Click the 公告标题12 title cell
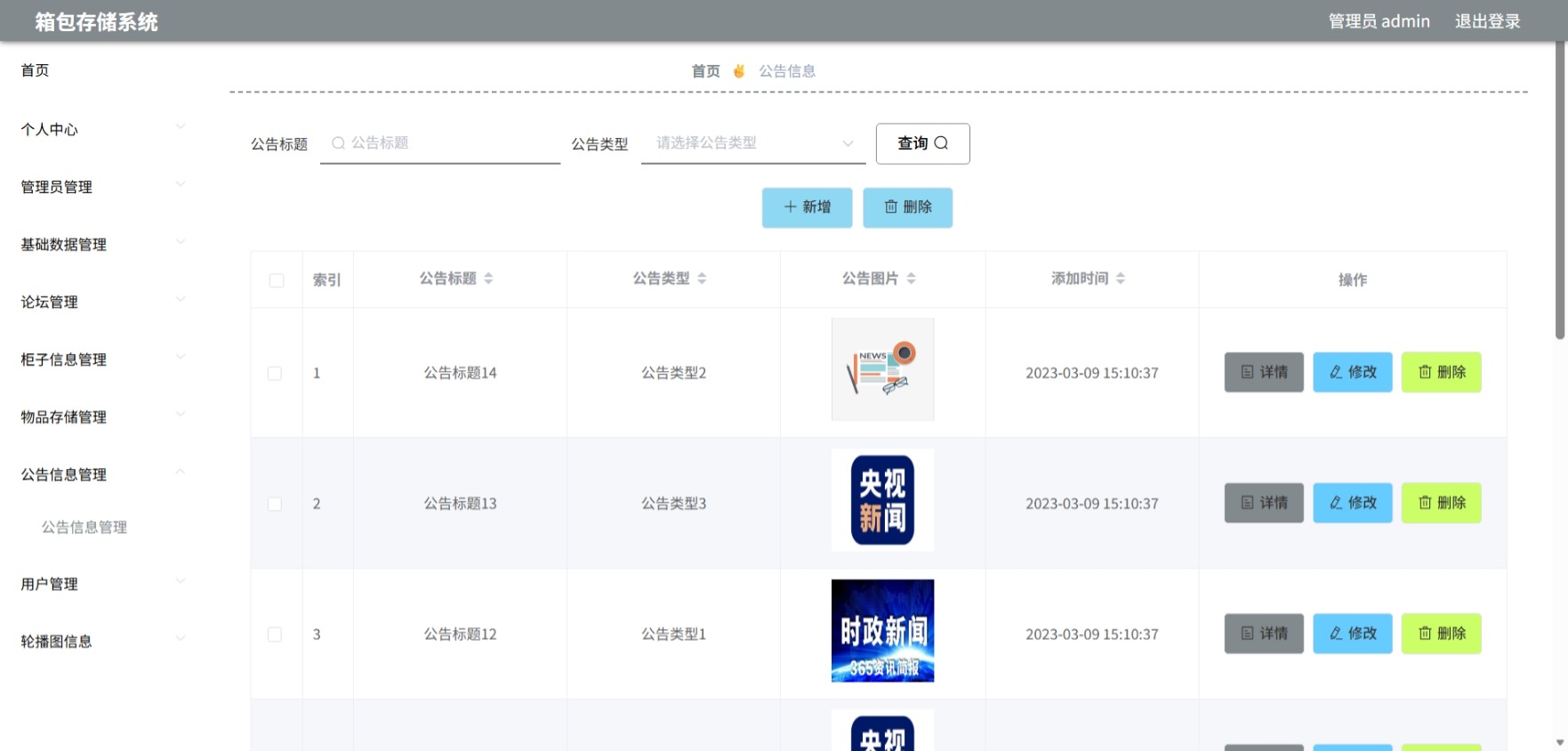Viewport: 1568px width, 751px height. 460,634
